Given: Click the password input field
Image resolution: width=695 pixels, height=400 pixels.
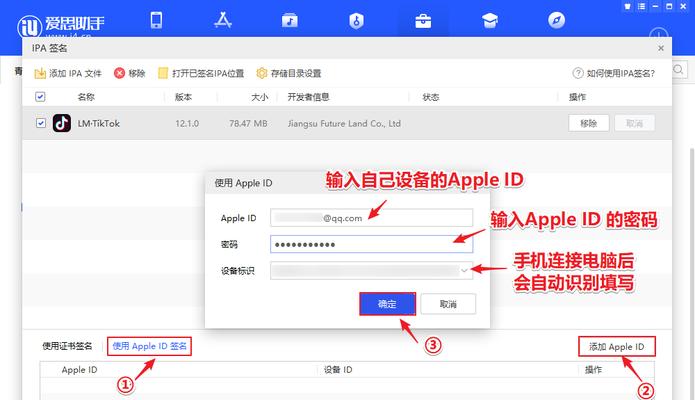Looking at the screenshot, I should pyautogui.click(x=371, y=244).
